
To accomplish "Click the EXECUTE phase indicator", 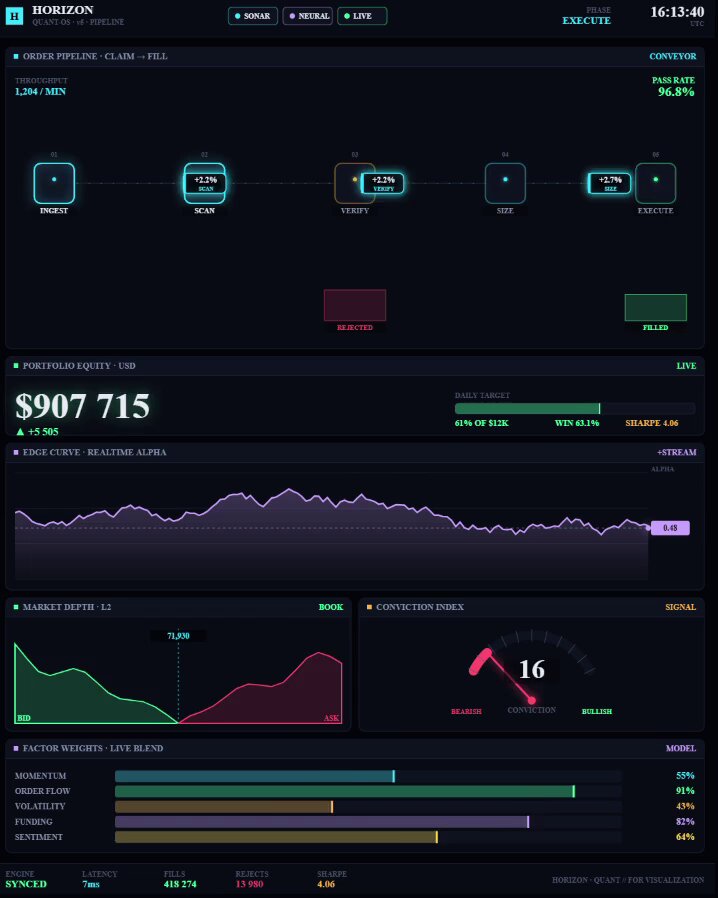I will click(x=586, y=21).
